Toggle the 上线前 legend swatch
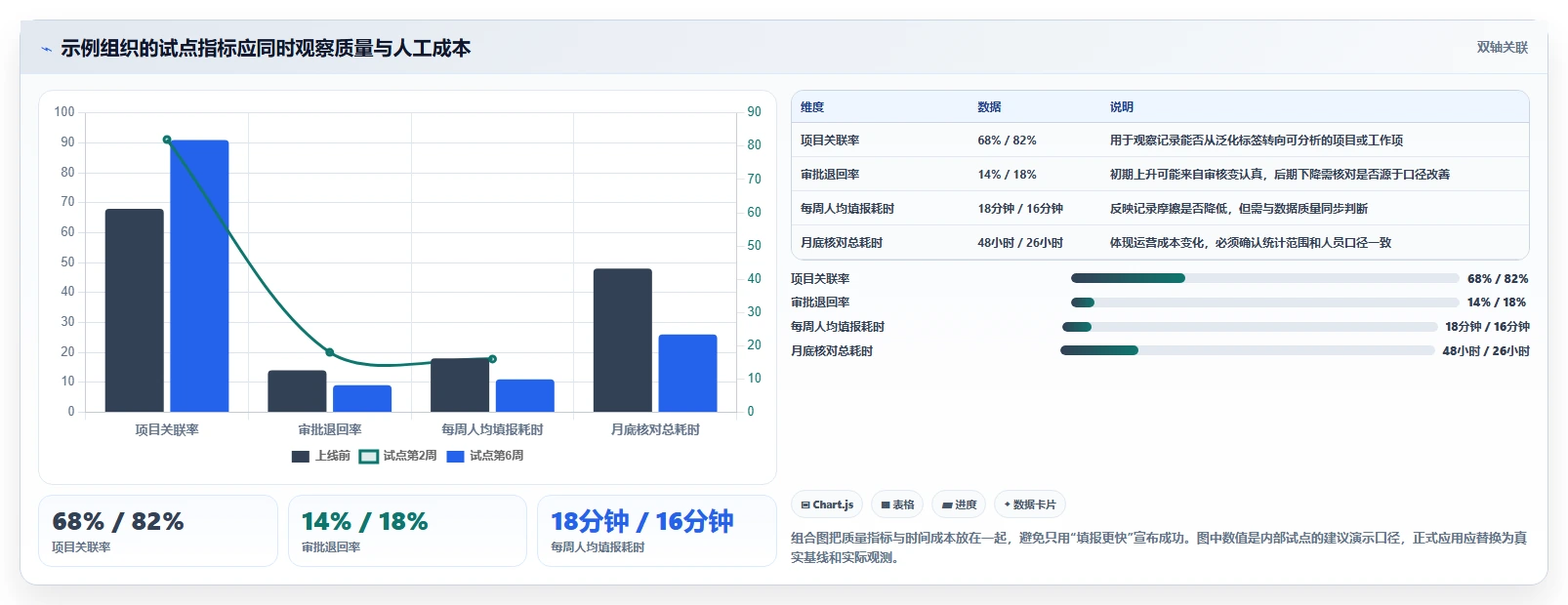Image resolution: width=1568 pixels, height=605 pixels. click(301, 456)
